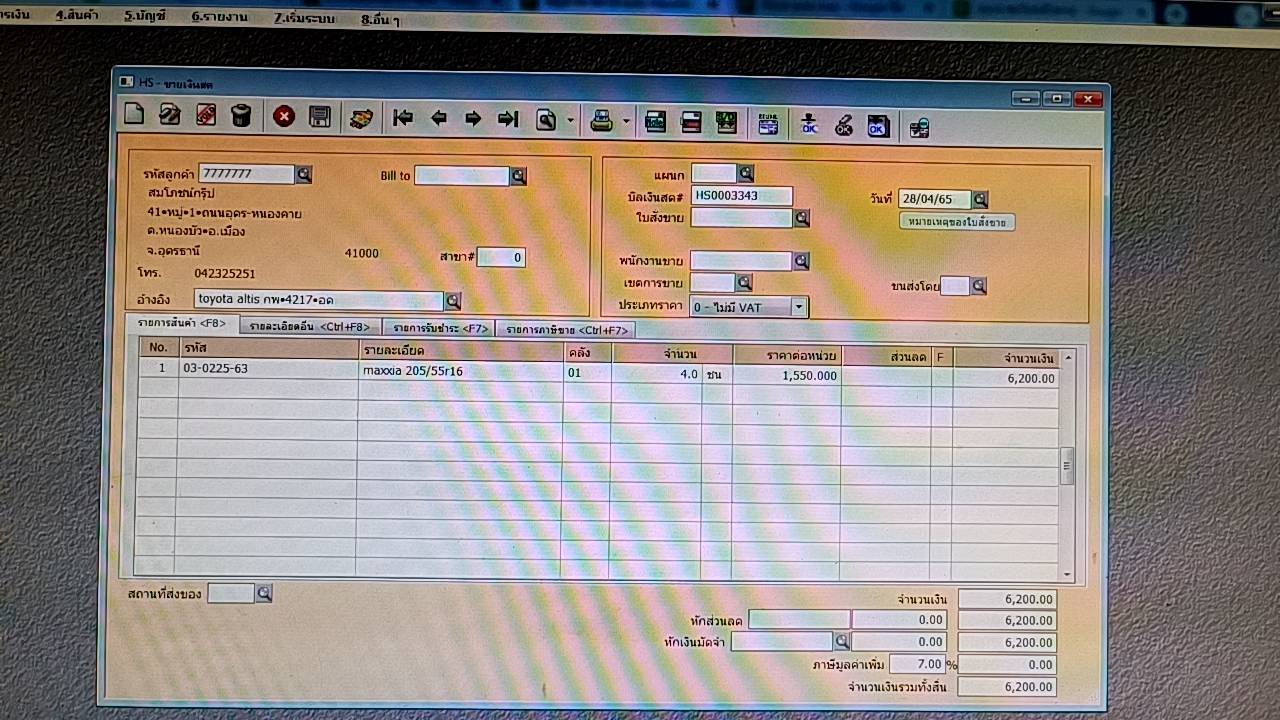The image size is (1280, 720).
Task: Go to the first record arrow
Action: point(403,118)
